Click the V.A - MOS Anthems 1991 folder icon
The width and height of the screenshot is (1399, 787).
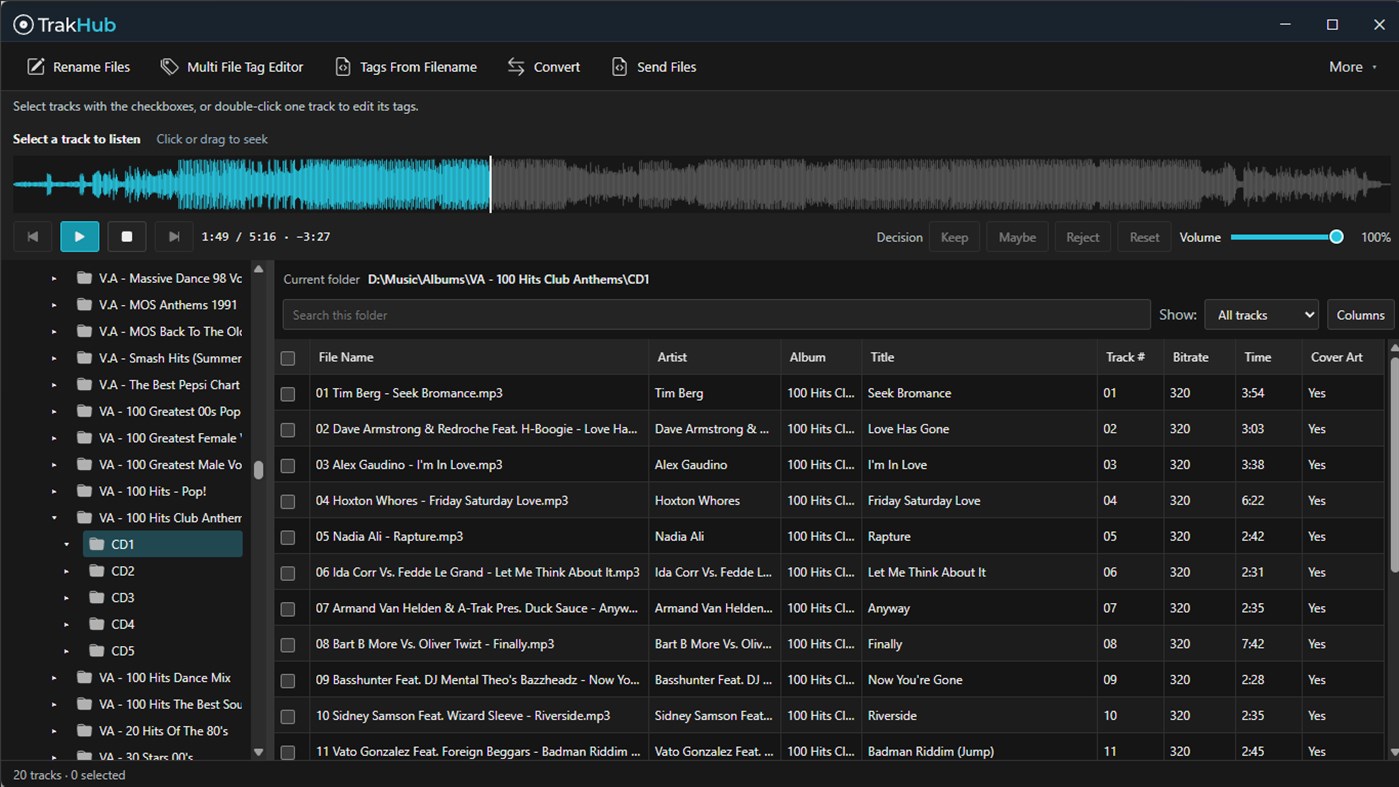[85, 305]
